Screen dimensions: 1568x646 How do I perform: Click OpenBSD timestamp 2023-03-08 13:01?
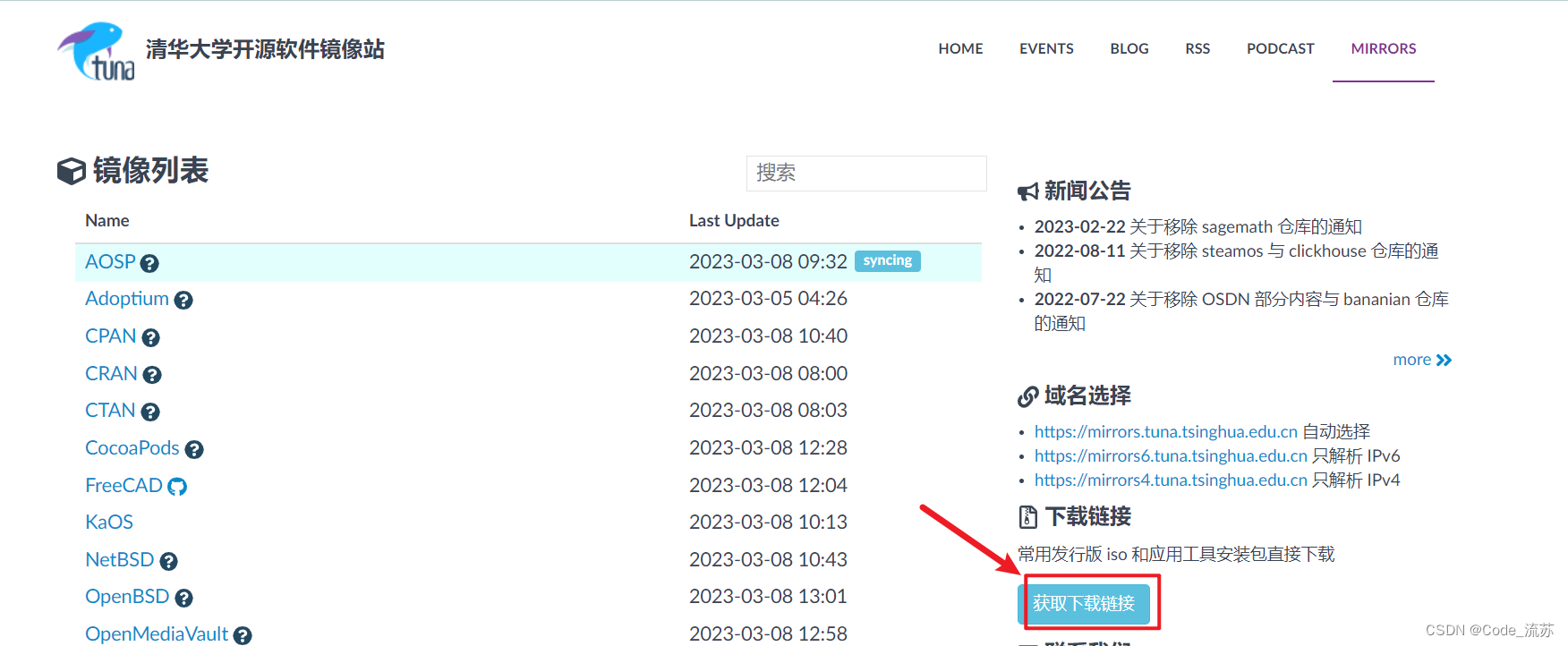pos(768,596)
